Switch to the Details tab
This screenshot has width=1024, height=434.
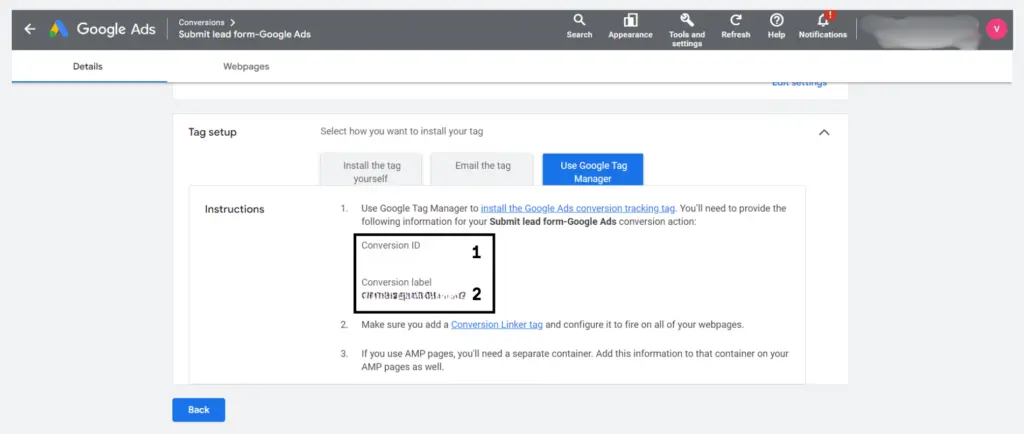pyautogui.click(x=88, y=67)
